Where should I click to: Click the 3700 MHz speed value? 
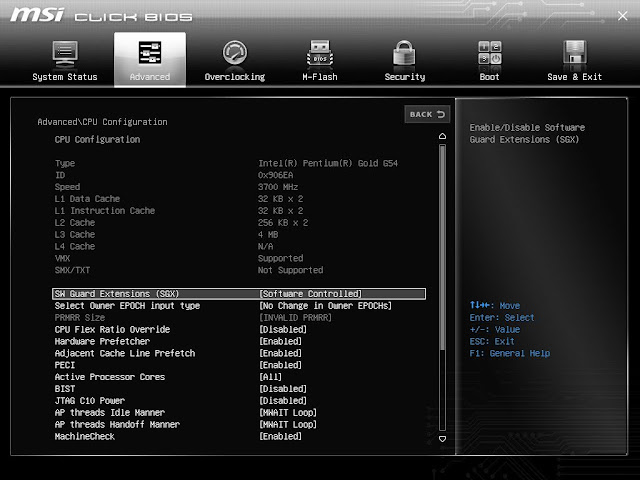point(278,187)
